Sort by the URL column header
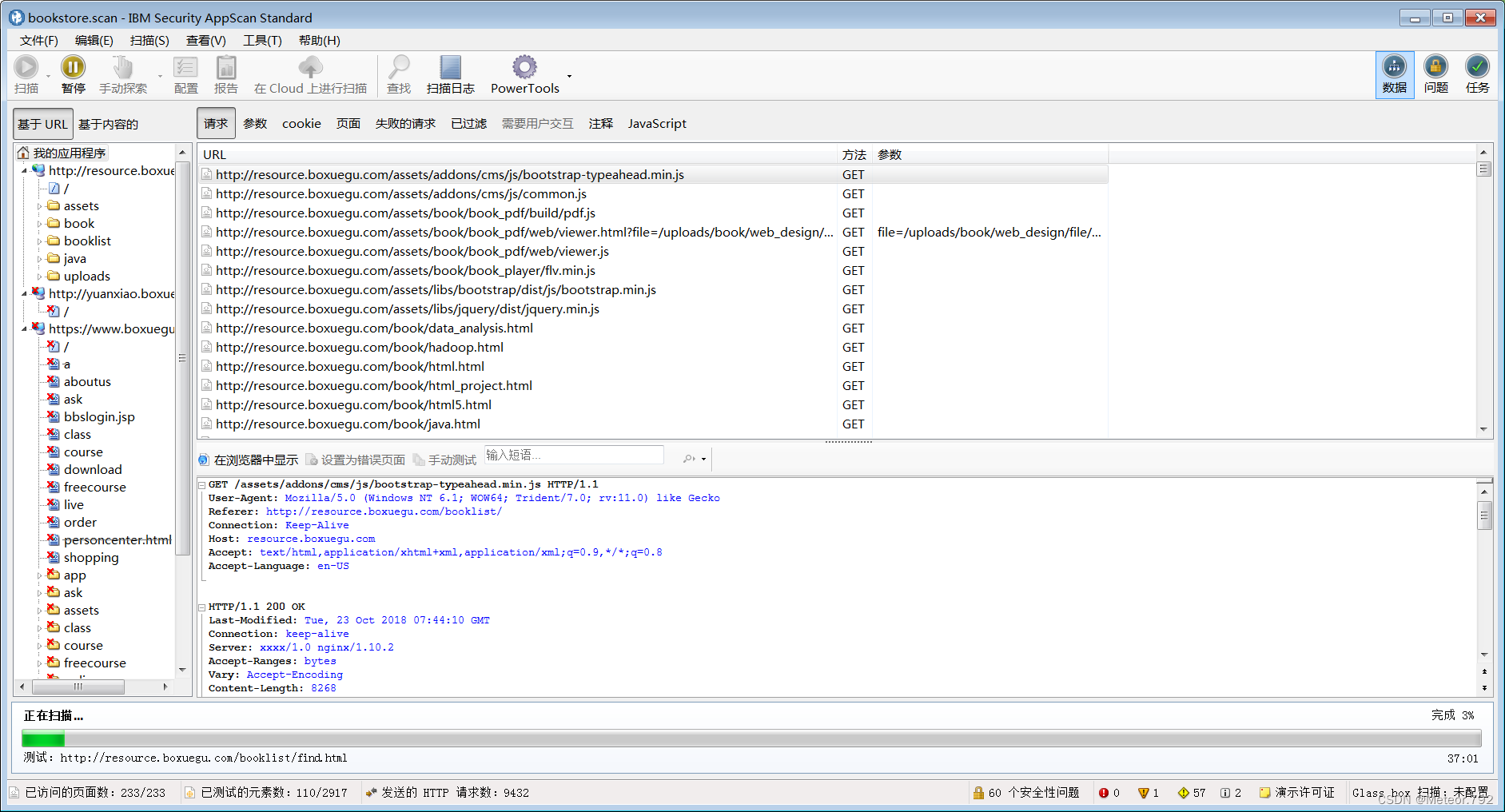This screenshot has height=812, width=1505. coord(517,154)
